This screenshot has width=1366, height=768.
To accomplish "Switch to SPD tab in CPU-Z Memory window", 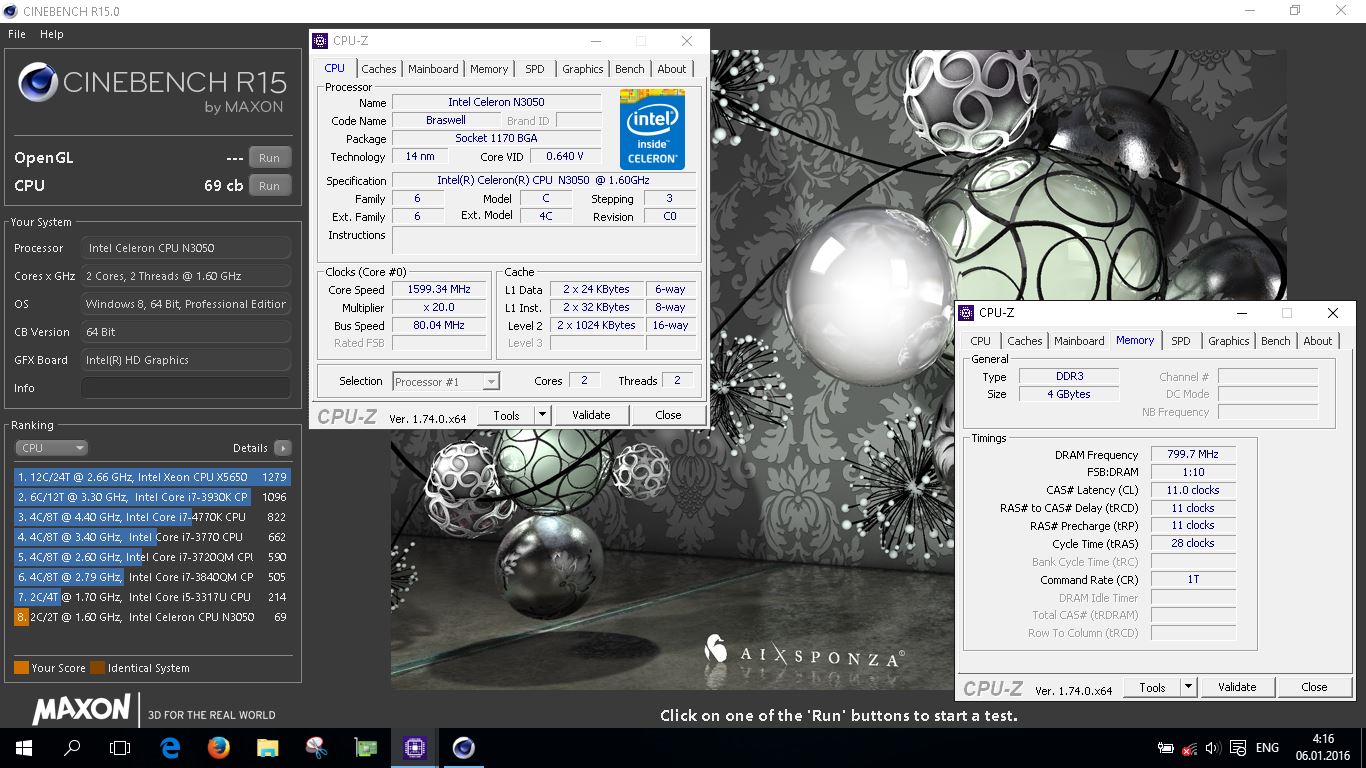I will click(x=1181, y=341).
